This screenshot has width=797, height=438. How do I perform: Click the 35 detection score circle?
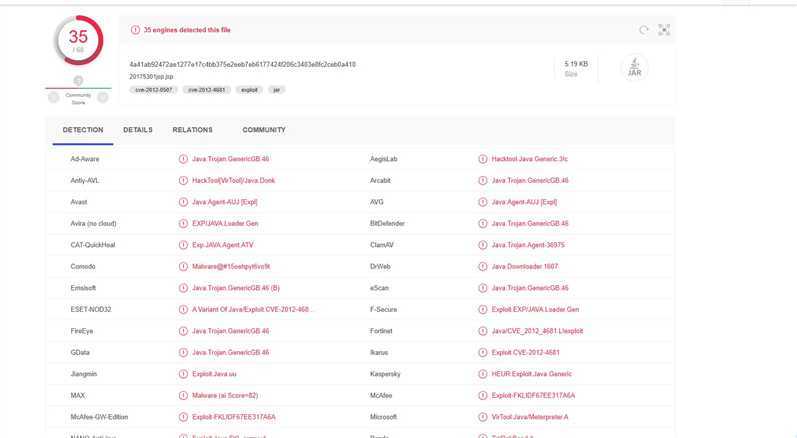tap(78, 40)
